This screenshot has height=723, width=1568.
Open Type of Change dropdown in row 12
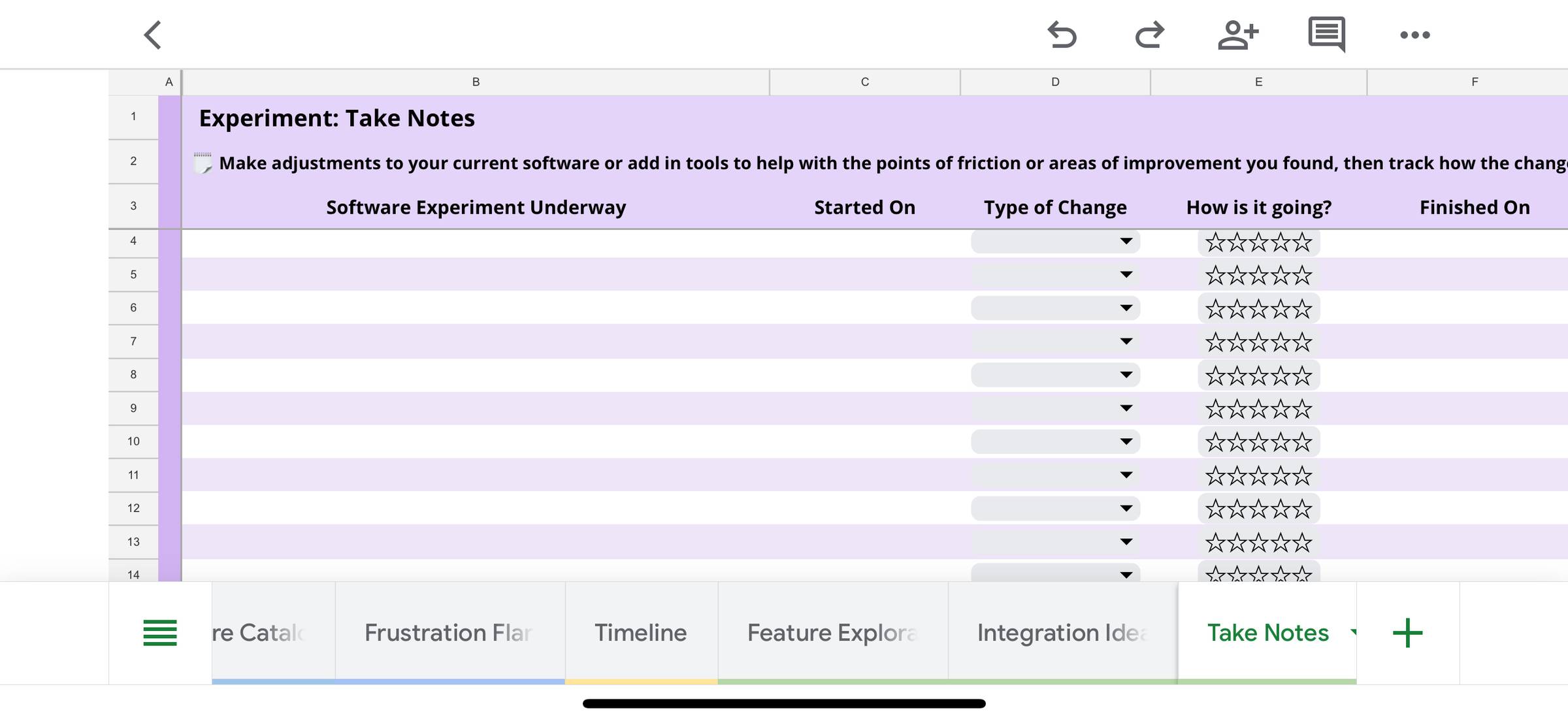1126,508
